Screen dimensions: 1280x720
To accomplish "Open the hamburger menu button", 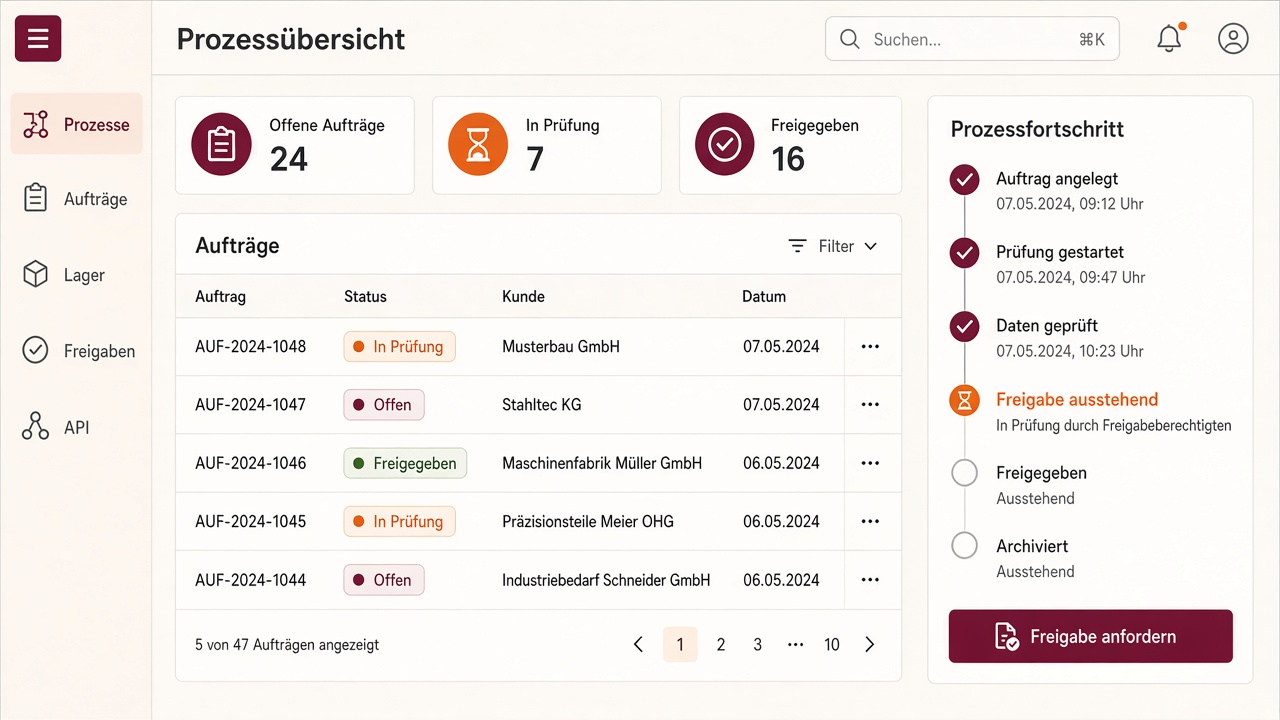I will click(x=38, y=39).
